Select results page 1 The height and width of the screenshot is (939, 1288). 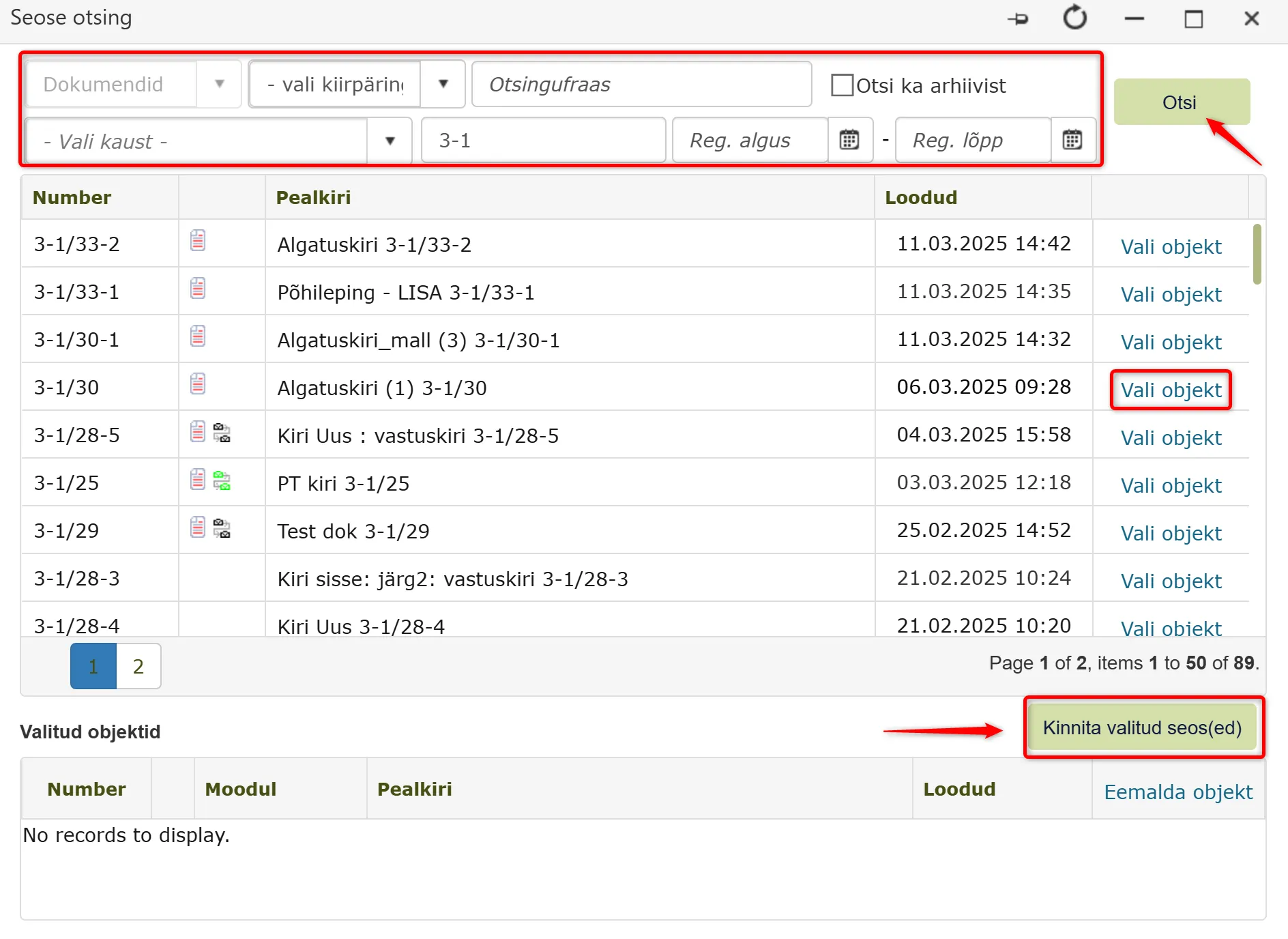(x=93, y=666)
